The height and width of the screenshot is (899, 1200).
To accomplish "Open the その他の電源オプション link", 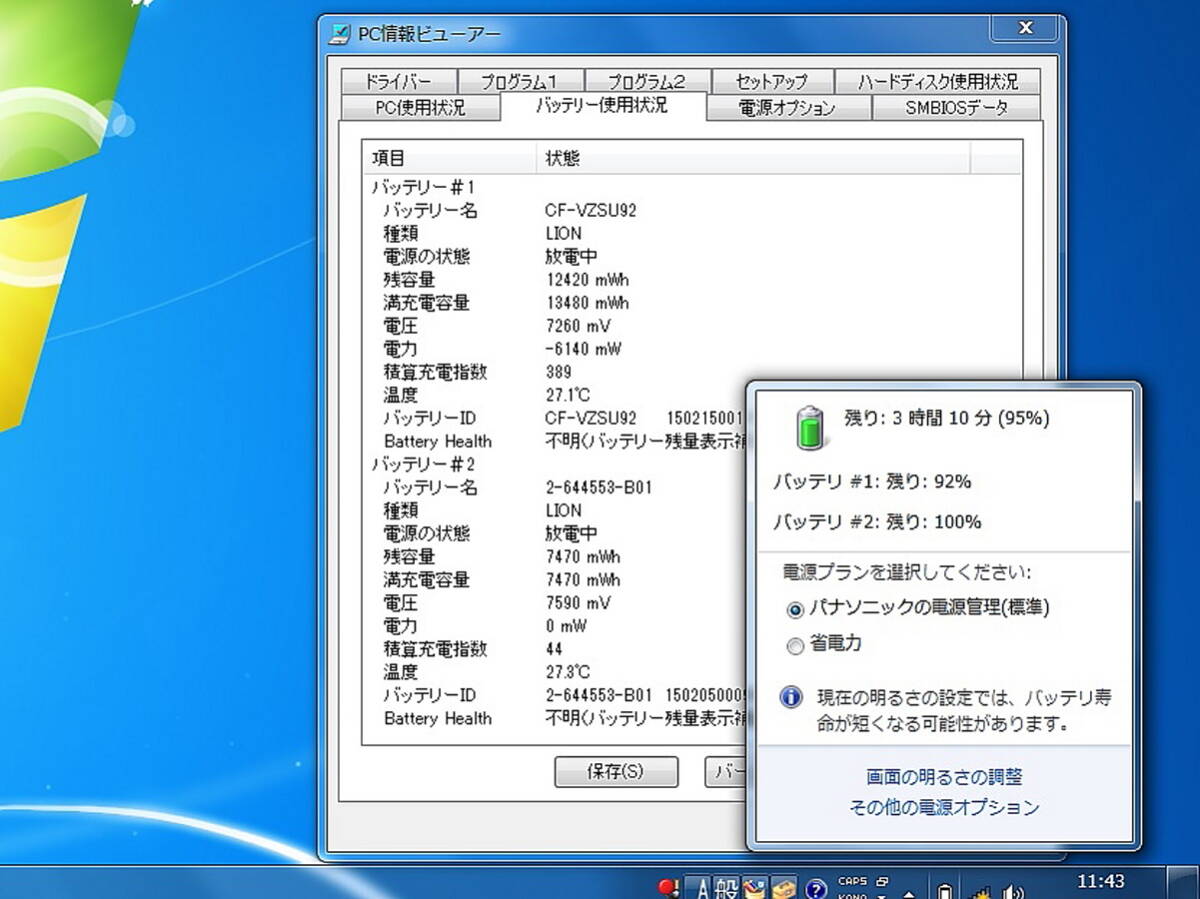I will coord(944,807).
